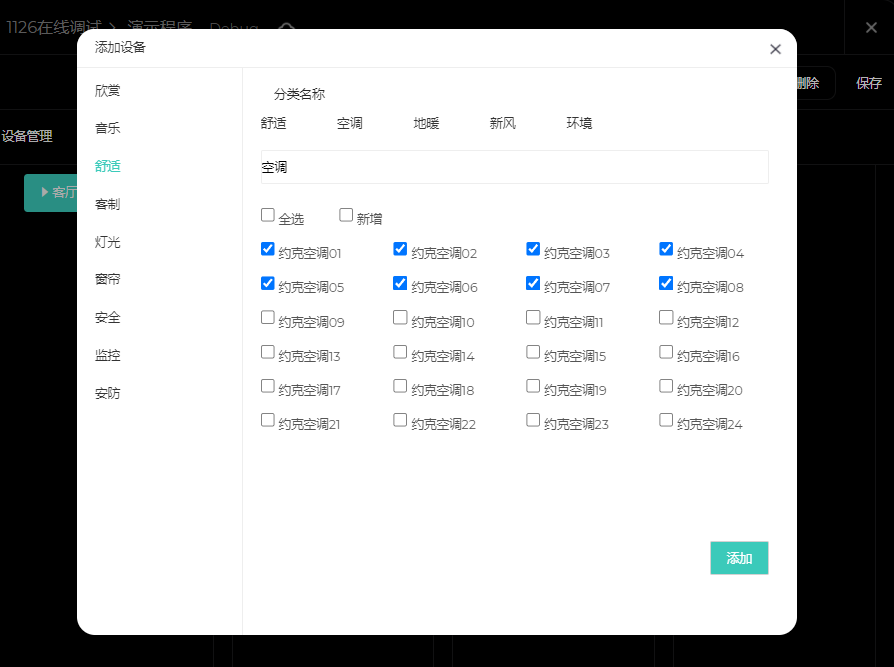
Task: Click the 空调 name input field
Action: click(x=514, y=167)
